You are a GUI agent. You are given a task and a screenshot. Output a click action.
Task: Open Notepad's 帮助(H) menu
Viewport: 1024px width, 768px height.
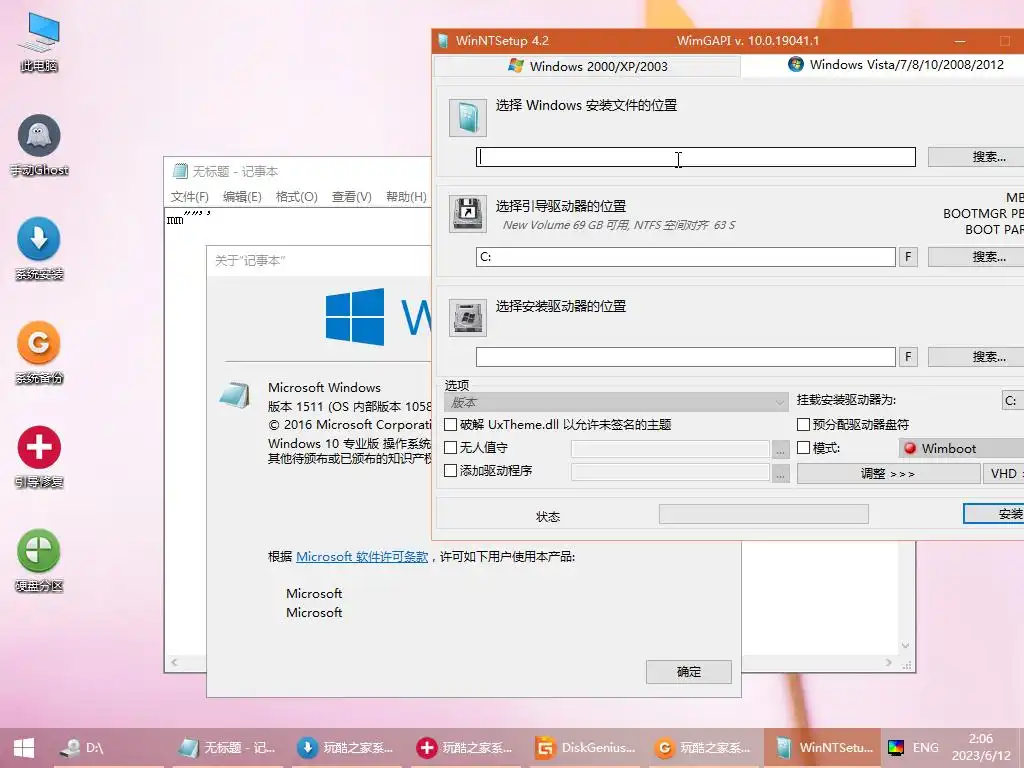click(x=406, y=197)
